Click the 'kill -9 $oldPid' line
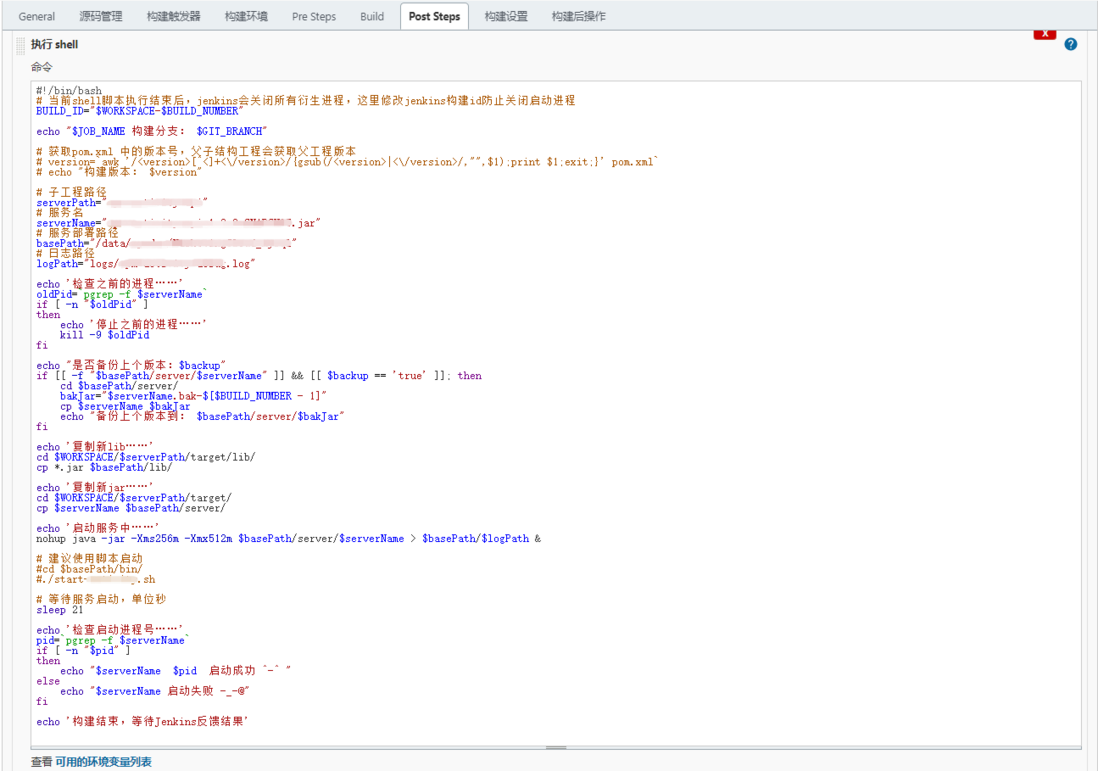The image size is (1098, 771). 104,335
